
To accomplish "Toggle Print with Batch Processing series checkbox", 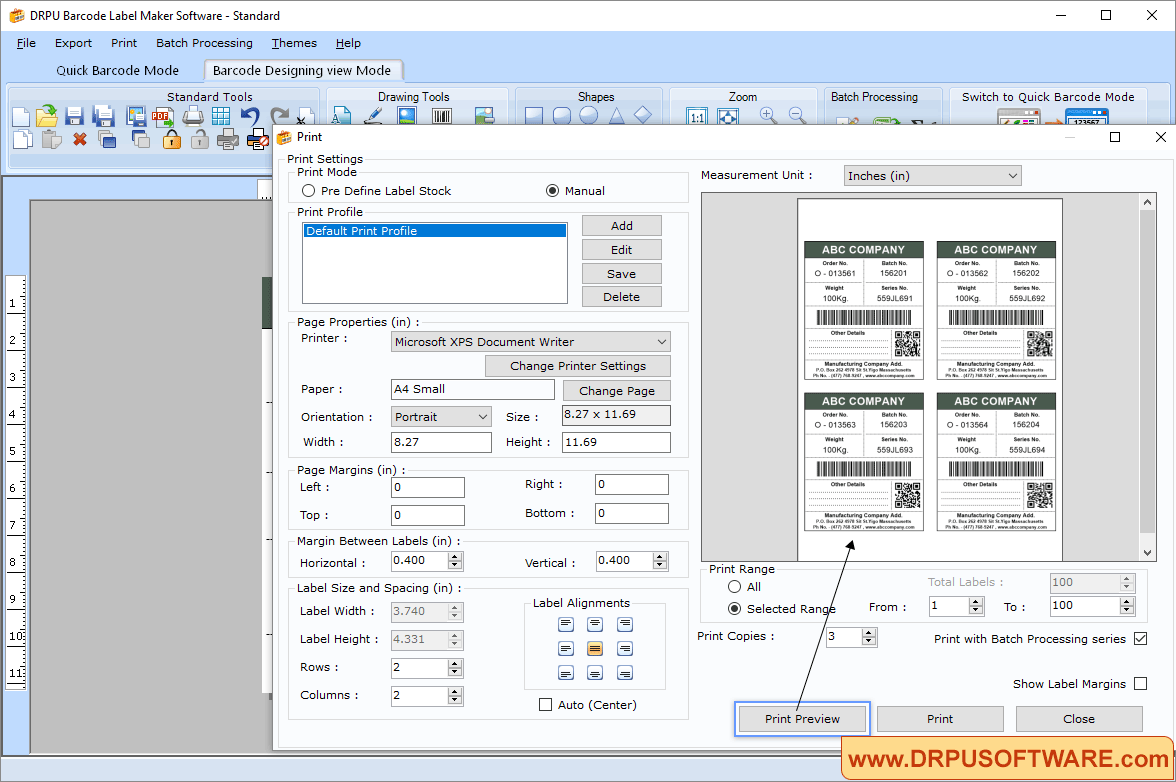I will click(1141, 639).
